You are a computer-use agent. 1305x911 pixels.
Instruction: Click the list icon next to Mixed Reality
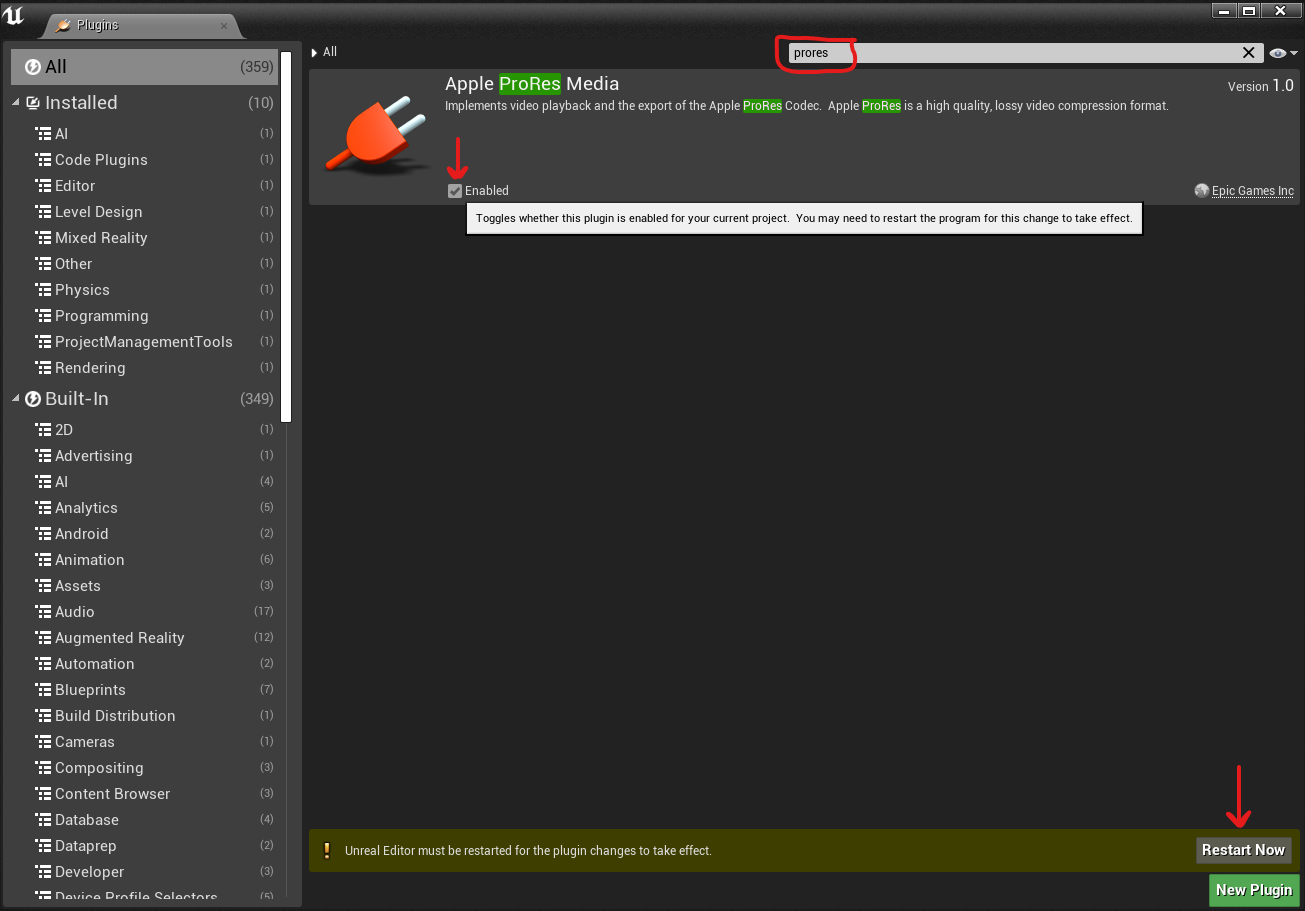click(x=43, y=238)
